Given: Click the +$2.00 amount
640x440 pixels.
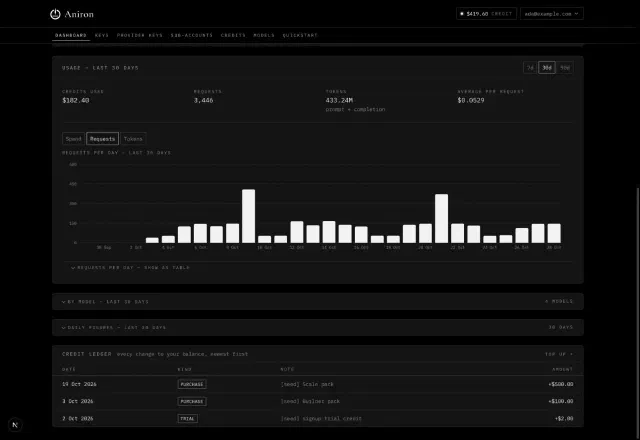Looking at the screenshot, I should [564, 418].
